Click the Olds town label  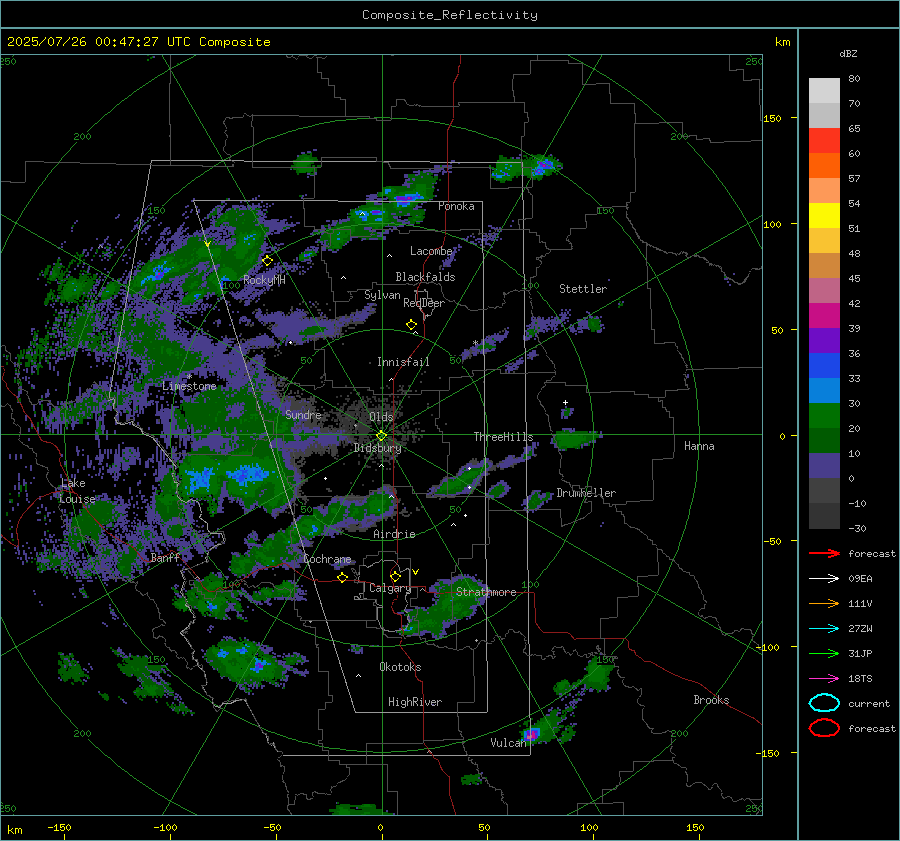(x=381, y=417)
